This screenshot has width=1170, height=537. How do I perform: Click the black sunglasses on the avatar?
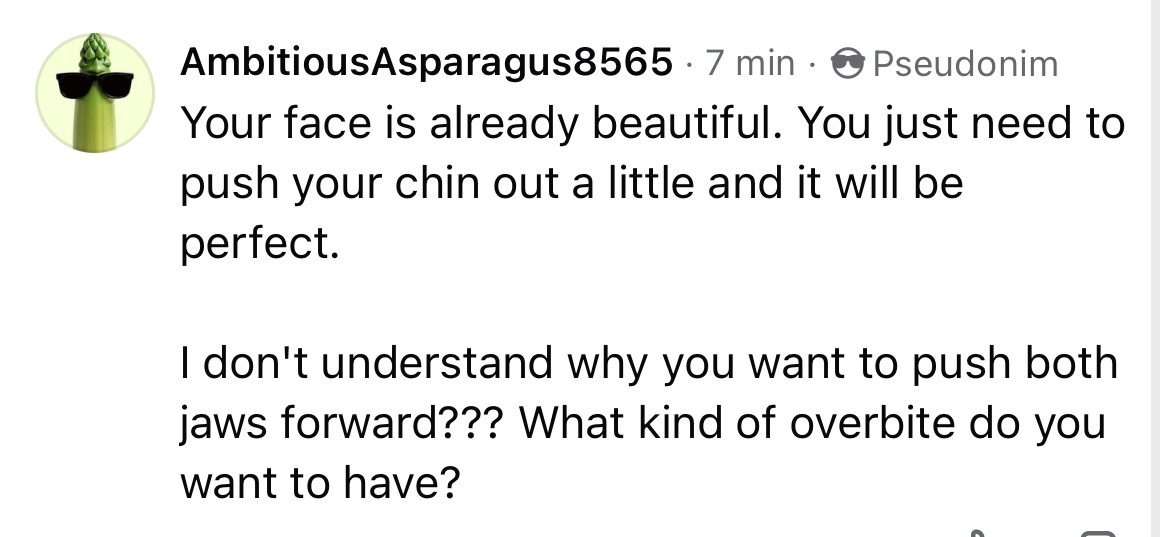pyautogui.click(x=95, y=84)
